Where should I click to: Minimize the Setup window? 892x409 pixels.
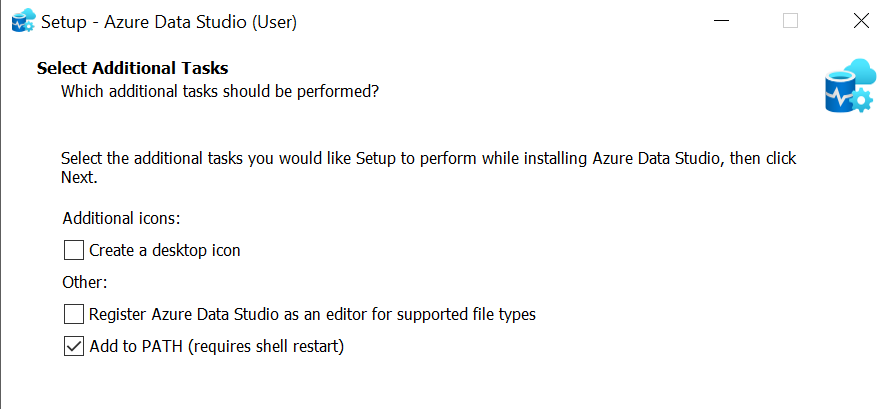(x=721, y=20)
